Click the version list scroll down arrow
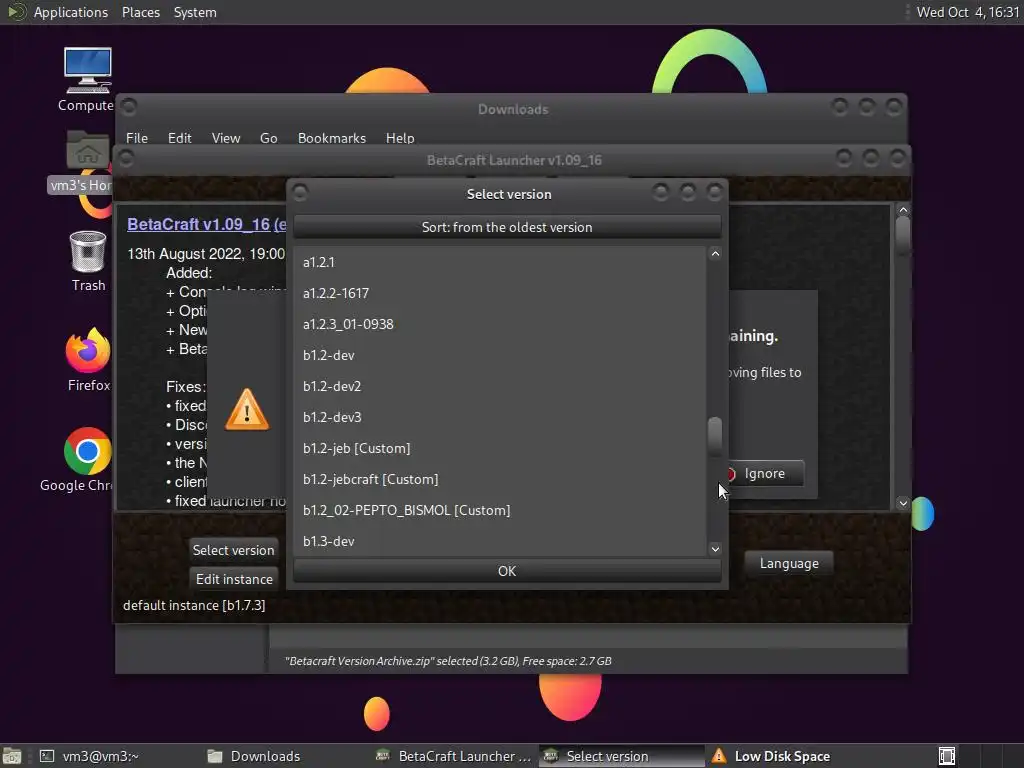Screen dimensions: 1024x768 (715, 549)
